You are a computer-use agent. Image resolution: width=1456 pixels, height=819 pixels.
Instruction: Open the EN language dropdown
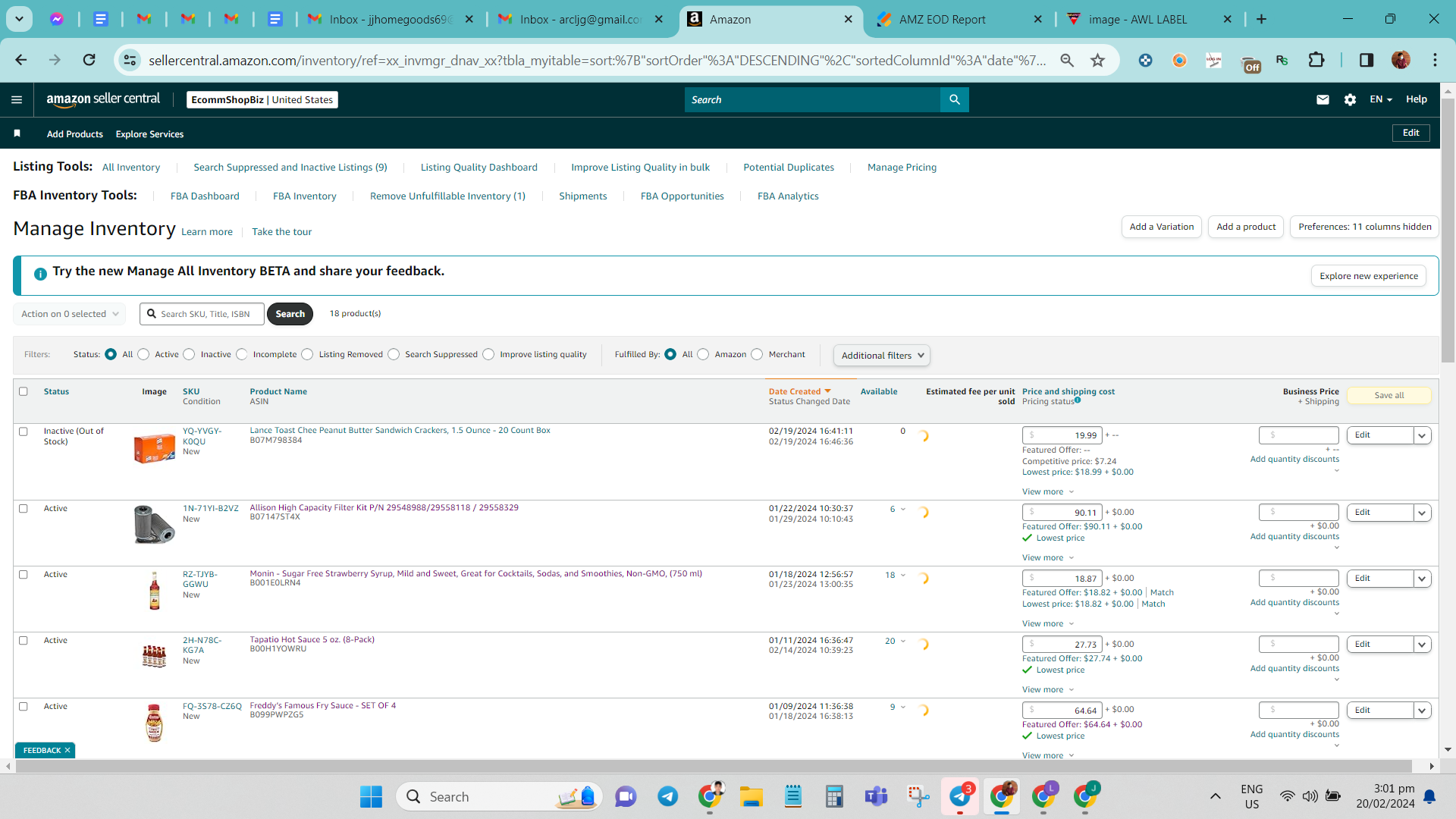tap(1381, 99)
